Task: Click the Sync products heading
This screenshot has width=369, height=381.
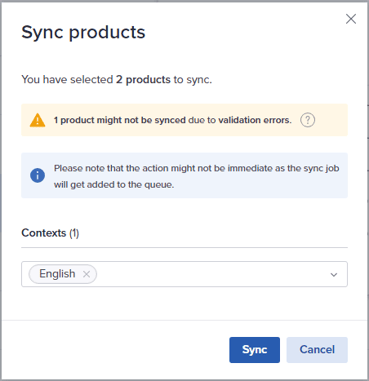Action: (83, 32)
